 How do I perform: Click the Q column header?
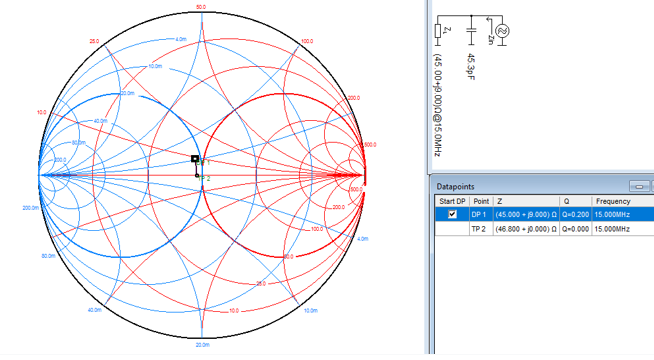tap(576, 201)
